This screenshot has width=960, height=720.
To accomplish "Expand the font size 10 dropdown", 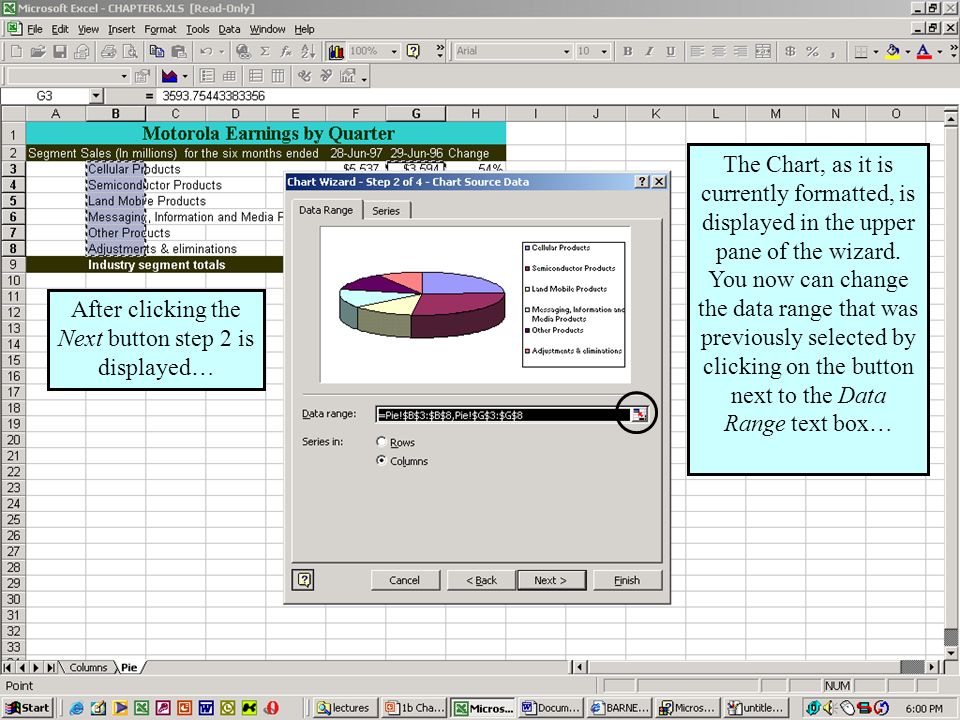I will pyautogui.click(x=604, y=51).
